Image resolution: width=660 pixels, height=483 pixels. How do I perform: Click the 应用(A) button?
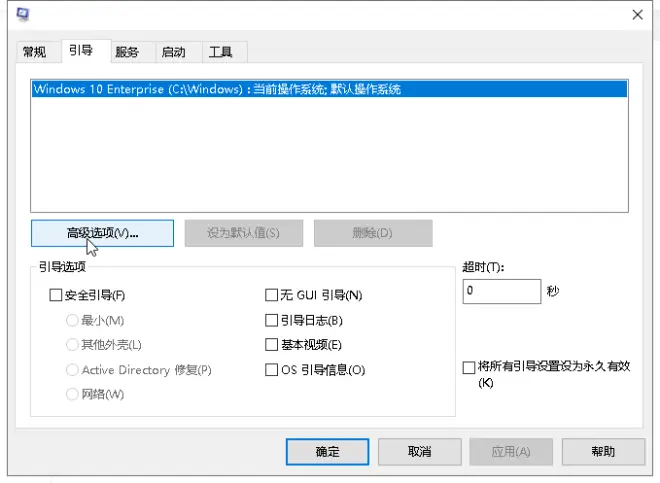coord(511,452)
